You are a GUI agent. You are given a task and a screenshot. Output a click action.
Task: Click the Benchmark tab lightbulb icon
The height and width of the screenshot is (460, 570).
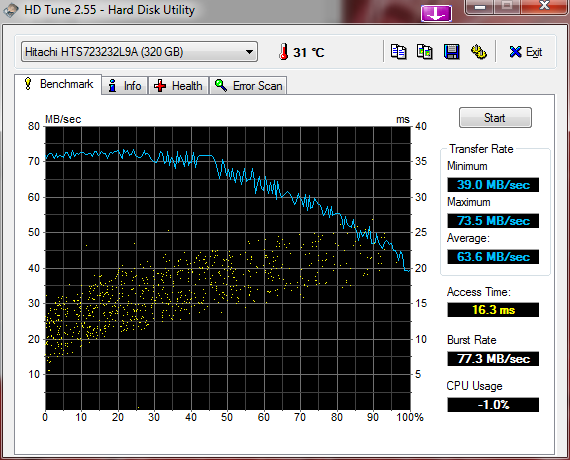pos(28,83)
